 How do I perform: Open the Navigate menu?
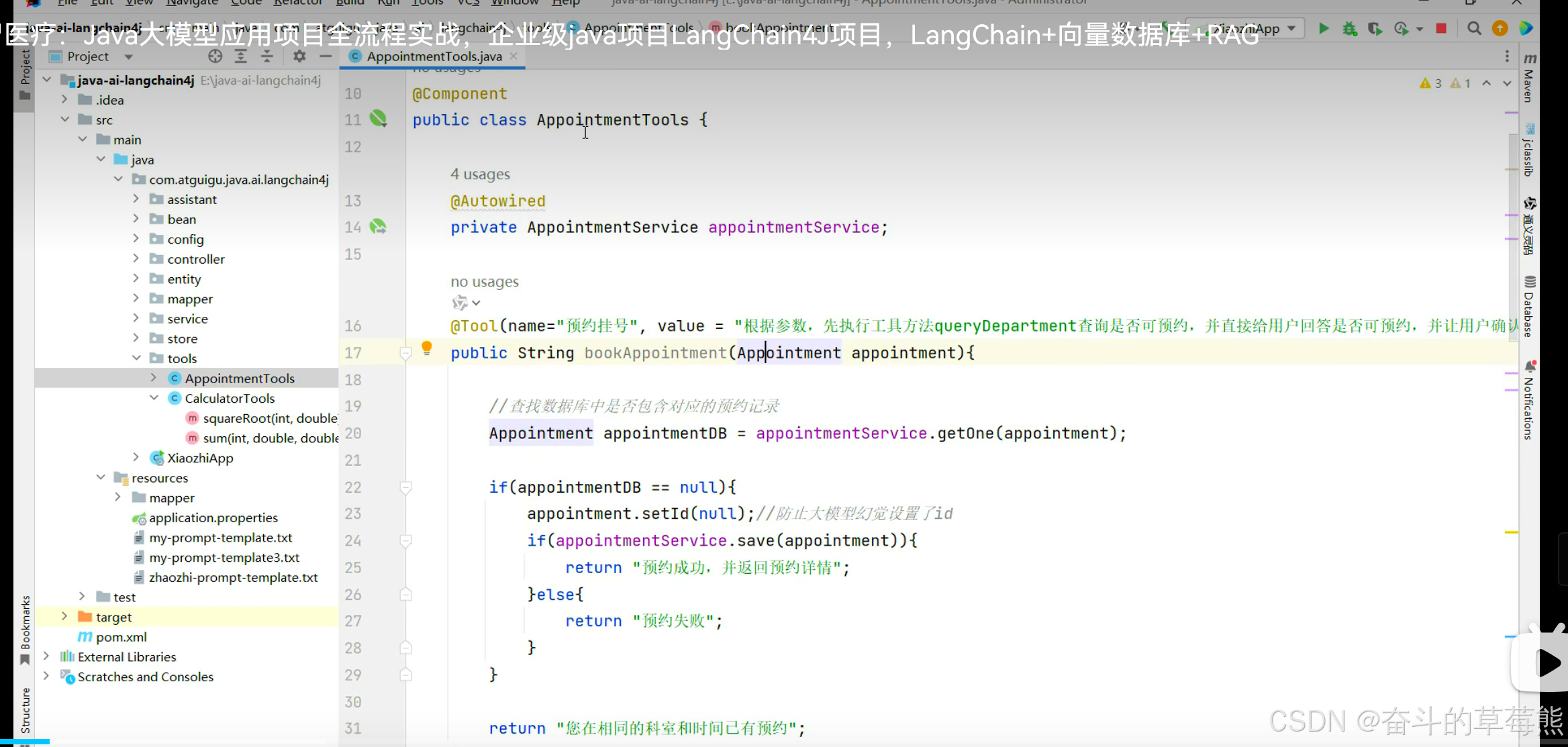[x=193, y=2]
